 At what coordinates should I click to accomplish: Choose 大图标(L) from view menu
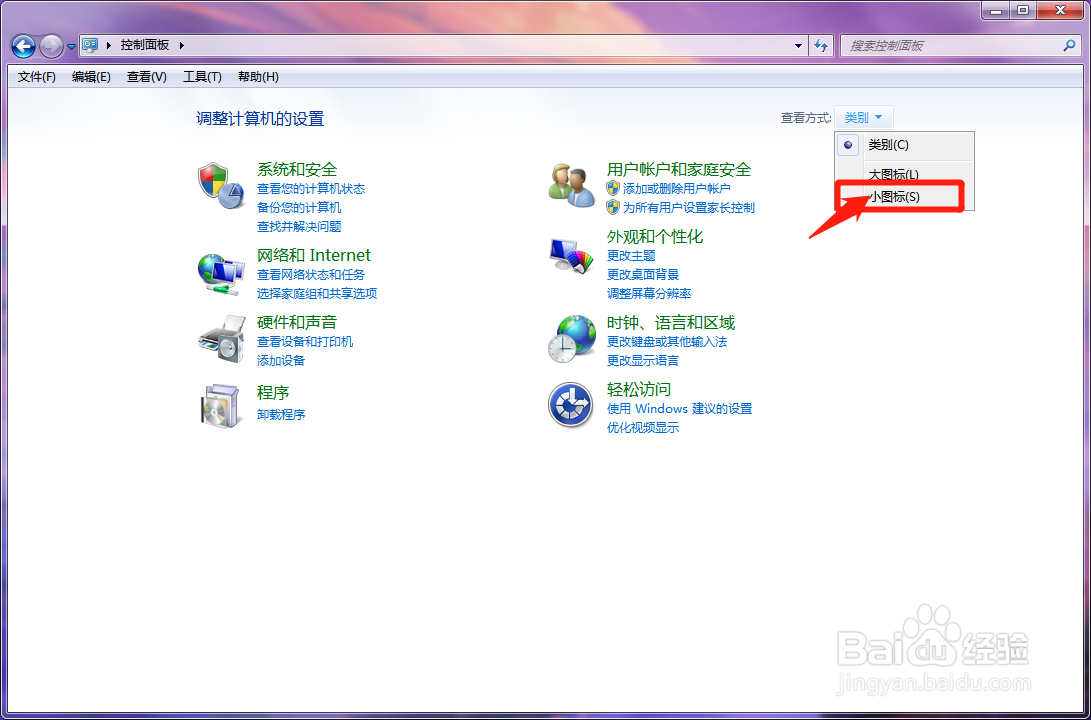click(x=904, y=173)
